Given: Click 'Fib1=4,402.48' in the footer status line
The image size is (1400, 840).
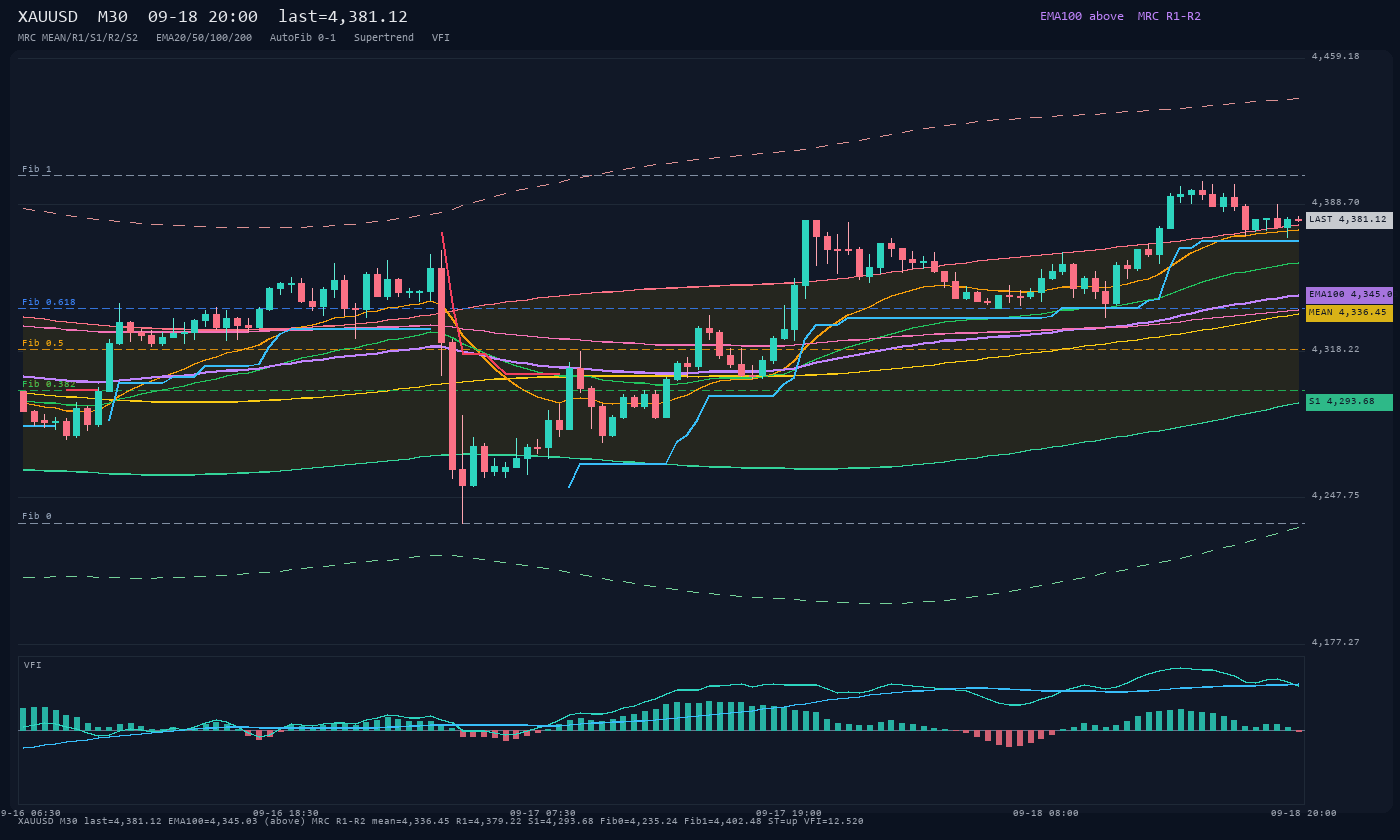Looking at the screenshot, I should (724, 821).
